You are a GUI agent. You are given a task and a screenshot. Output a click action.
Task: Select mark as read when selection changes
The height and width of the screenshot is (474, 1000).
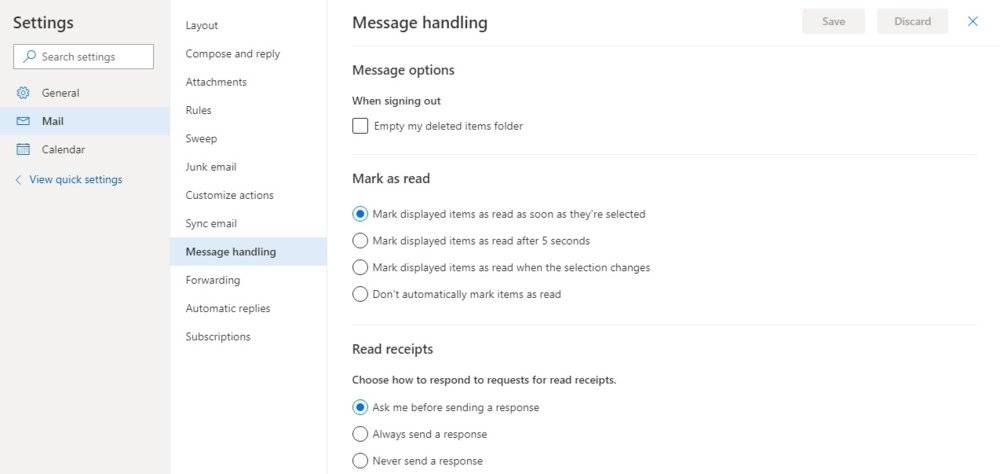click(x=360, y=268)
